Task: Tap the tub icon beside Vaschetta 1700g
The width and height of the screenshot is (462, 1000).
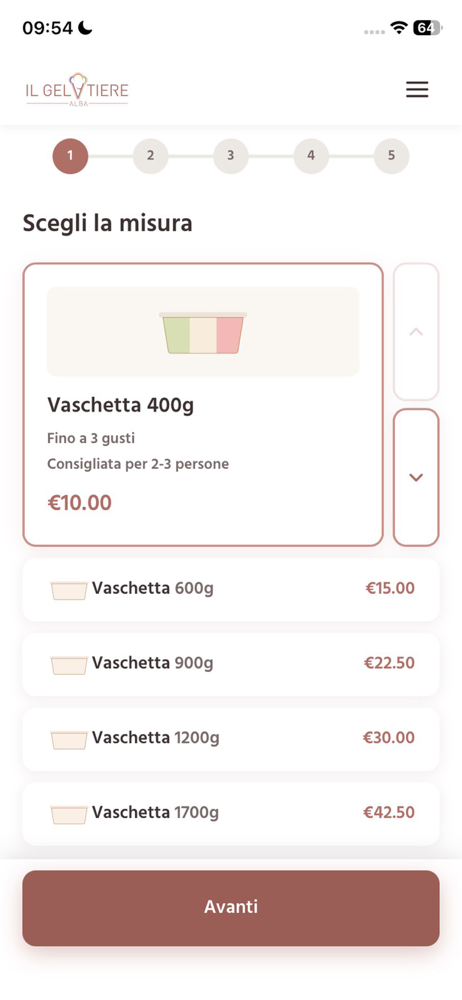Action: [x=69, y=814]
